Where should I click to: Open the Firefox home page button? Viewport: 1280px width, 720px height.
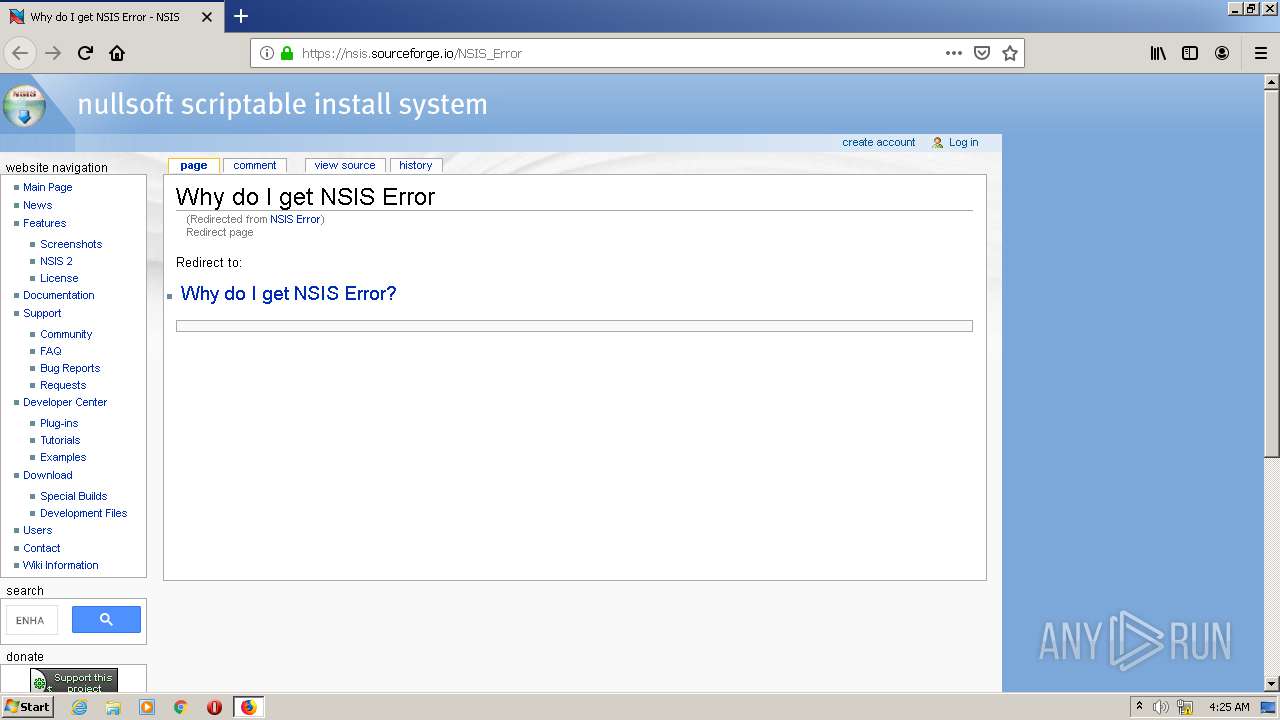click(117, 53)
